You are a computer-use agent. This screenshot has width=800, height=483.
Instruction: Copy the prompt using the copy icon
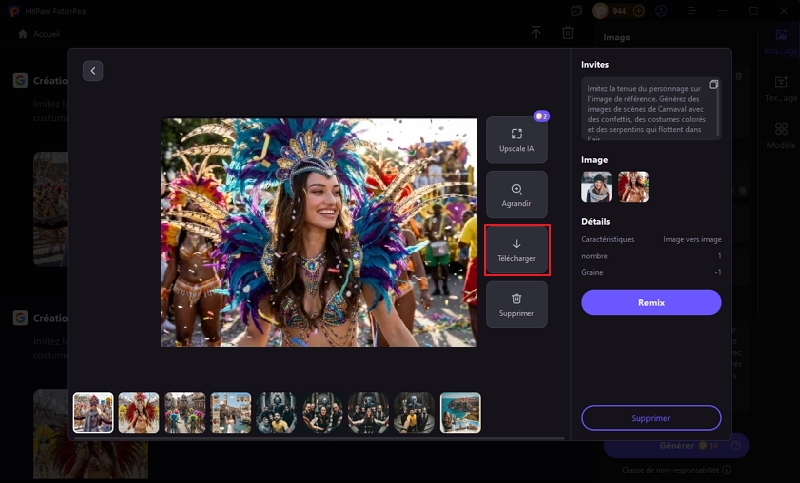point(713,84)
